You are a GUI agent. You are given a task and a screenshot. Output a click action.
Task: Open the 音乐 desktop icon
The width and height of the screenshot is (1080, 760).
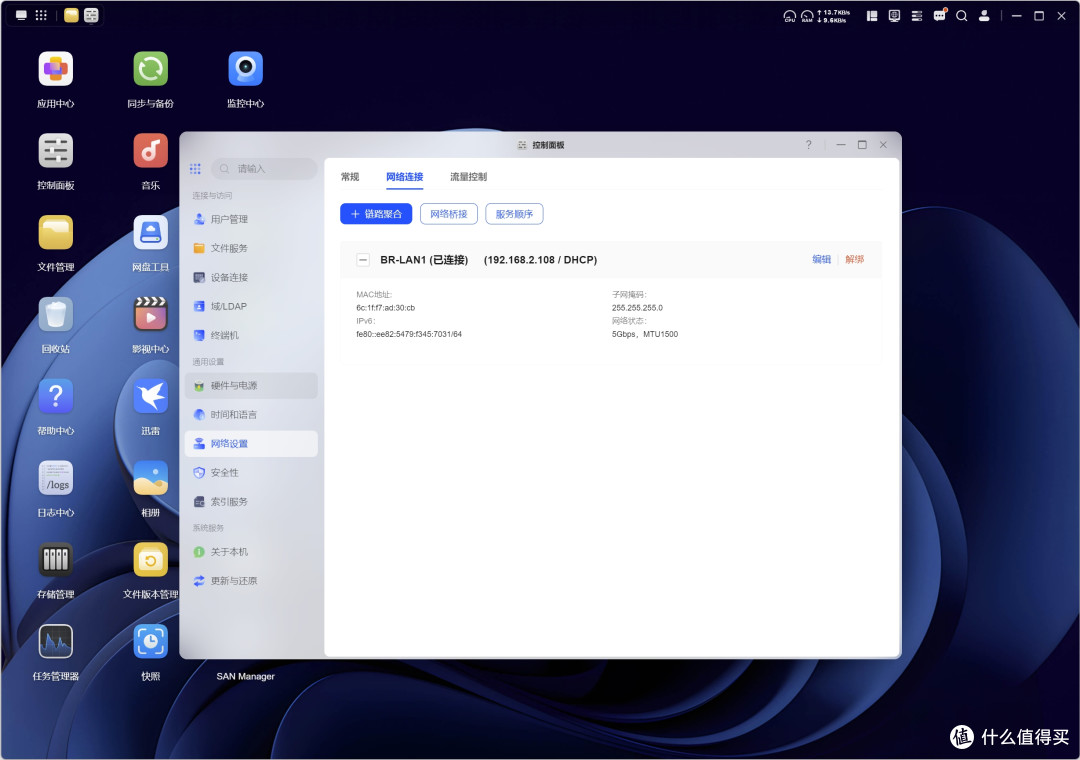pyautogui.click(x=150, y=151)
